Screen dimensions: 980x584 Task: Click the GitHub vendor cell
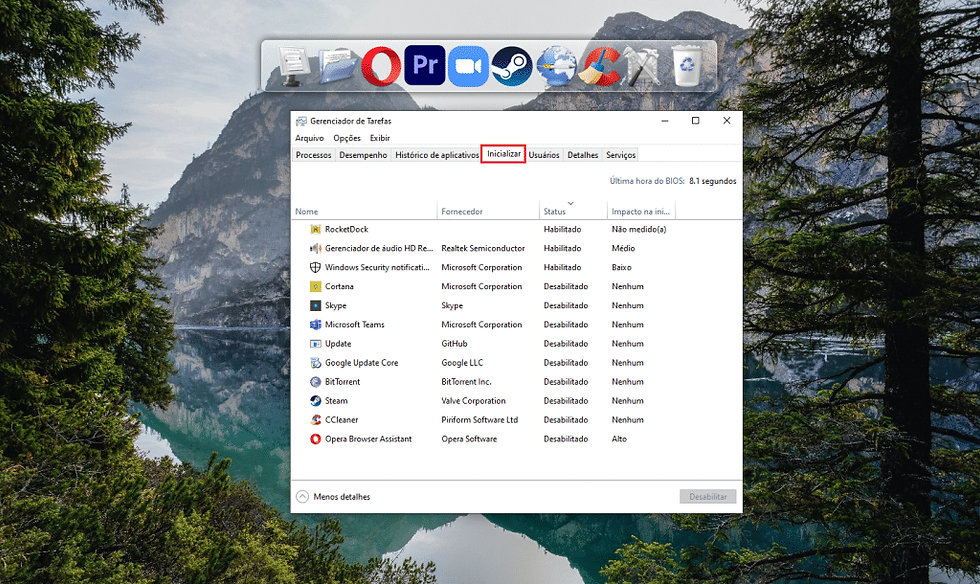[454, 344]
